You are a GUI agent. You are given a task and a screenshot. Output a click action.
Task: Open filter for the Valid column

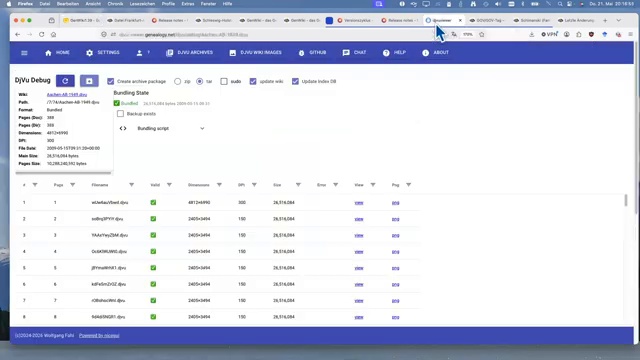(x=169, y=185)
